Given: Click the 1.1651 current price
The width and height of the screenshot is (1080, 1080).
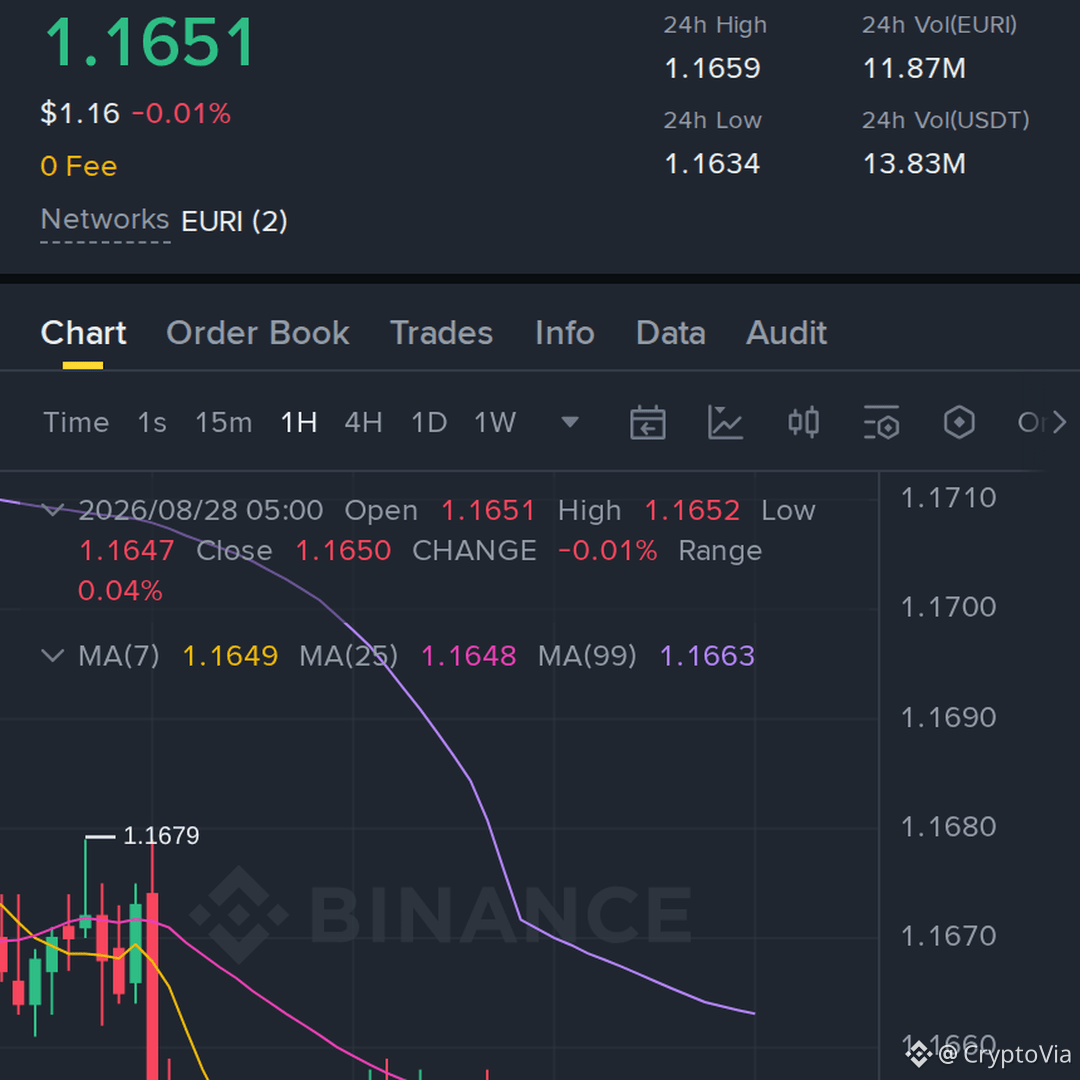Looking at the screenshot, I should tap(150, 43).
